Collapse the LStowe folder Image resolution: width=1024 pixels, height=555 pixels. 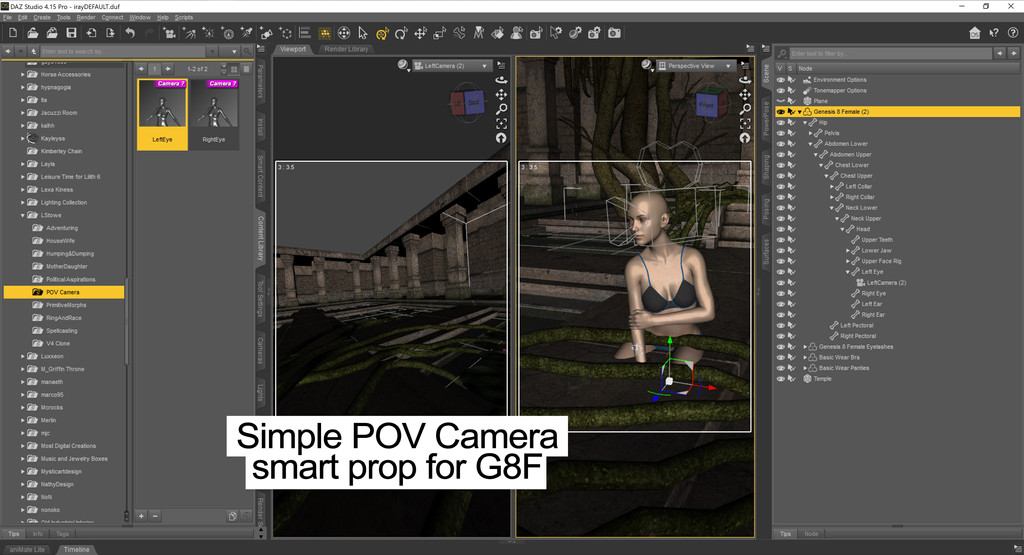(x=22, y=215)
